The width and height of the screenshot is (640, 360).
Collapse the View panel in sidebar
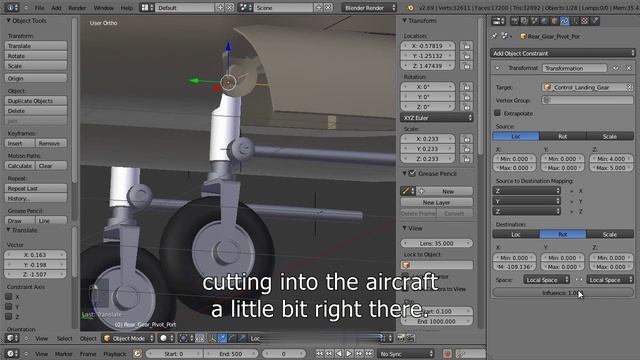[x=404, y=228]
